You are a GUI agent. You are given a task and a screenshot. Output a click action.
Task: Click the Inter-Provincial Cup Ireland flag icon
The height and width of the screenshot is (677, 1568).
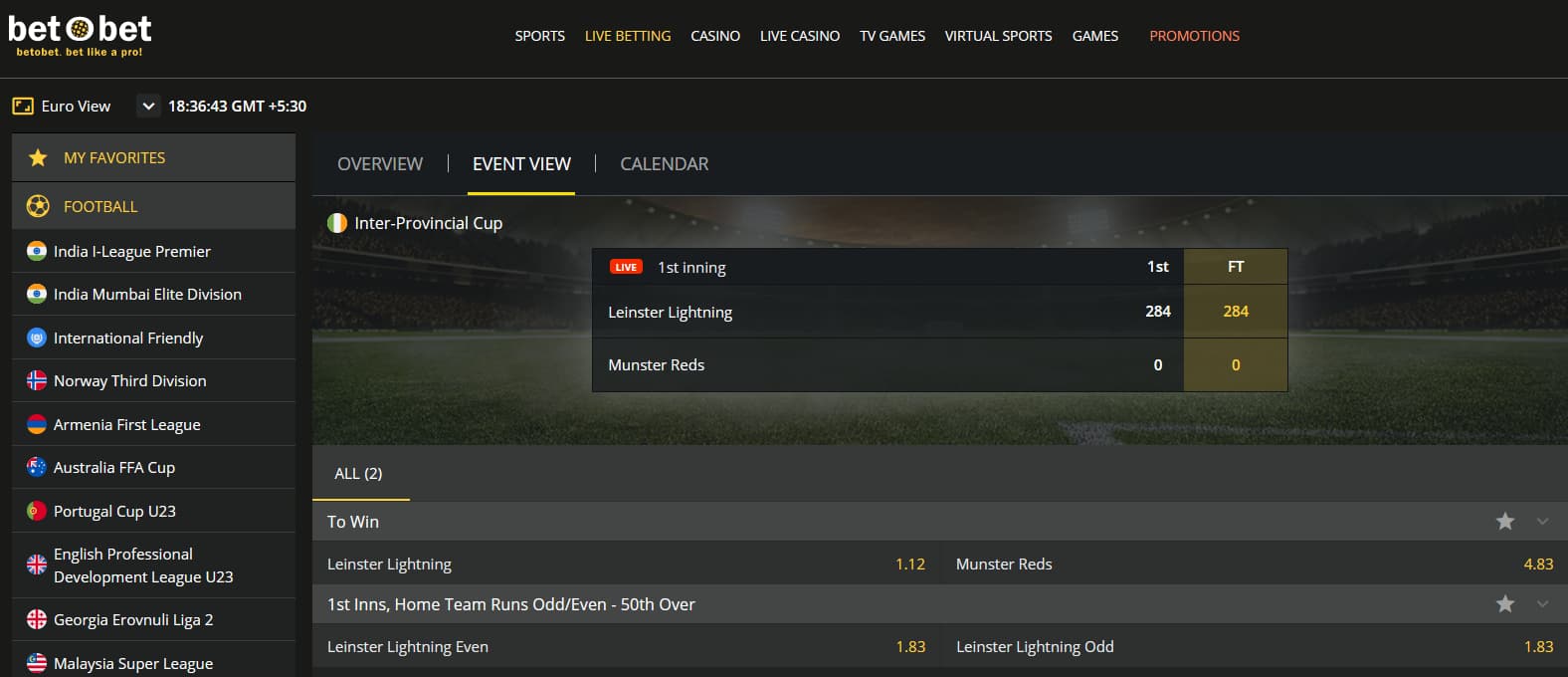[x=337, y=223]
